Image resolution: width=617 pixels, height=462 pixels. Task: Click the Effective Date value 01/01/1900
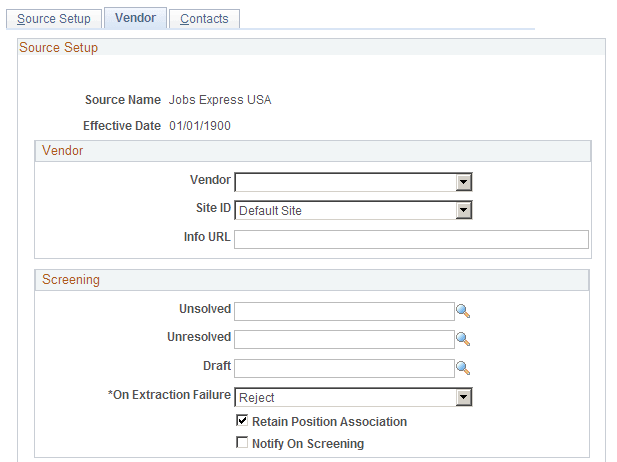point(200,126)
